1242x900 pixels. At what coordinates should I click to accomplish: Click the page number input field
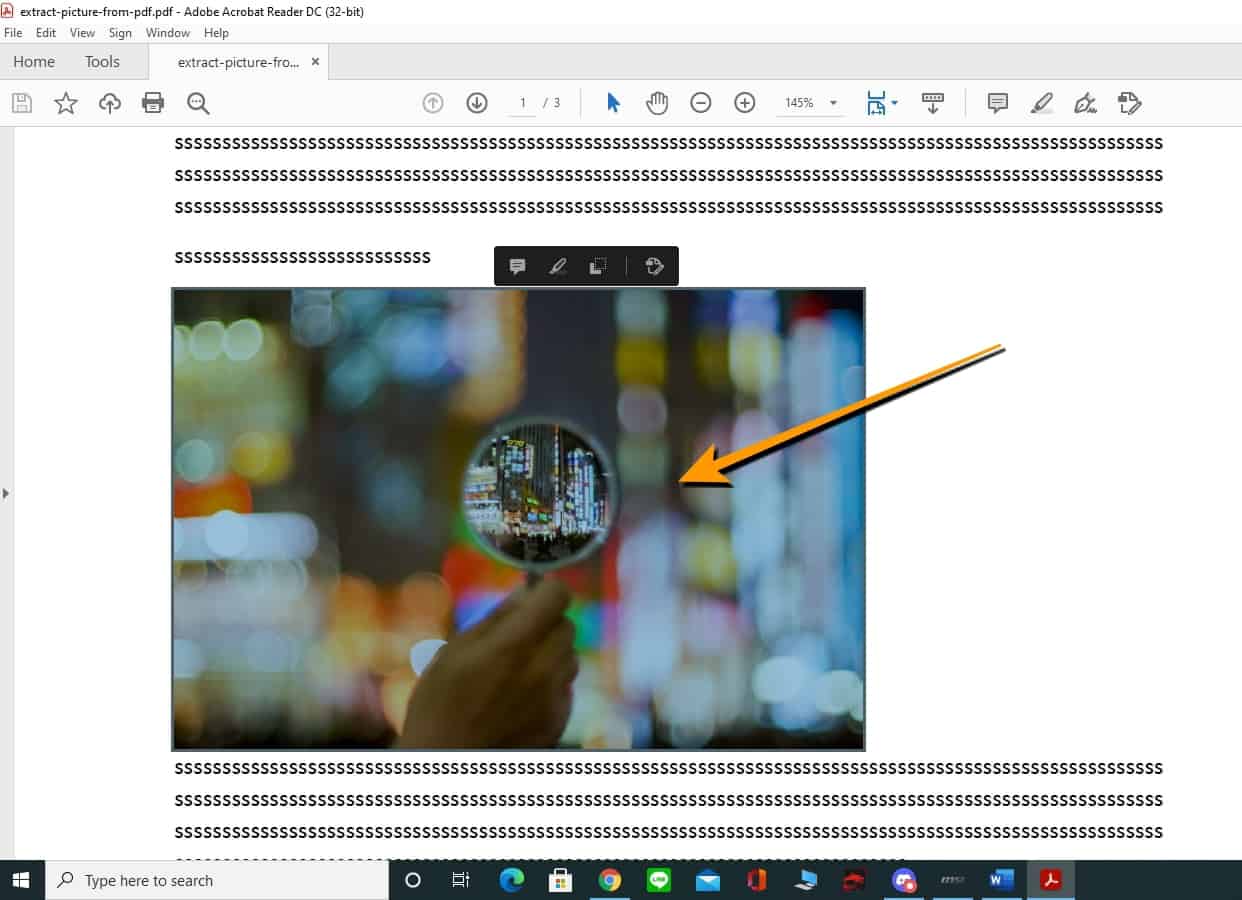click(x=522, y=103)
